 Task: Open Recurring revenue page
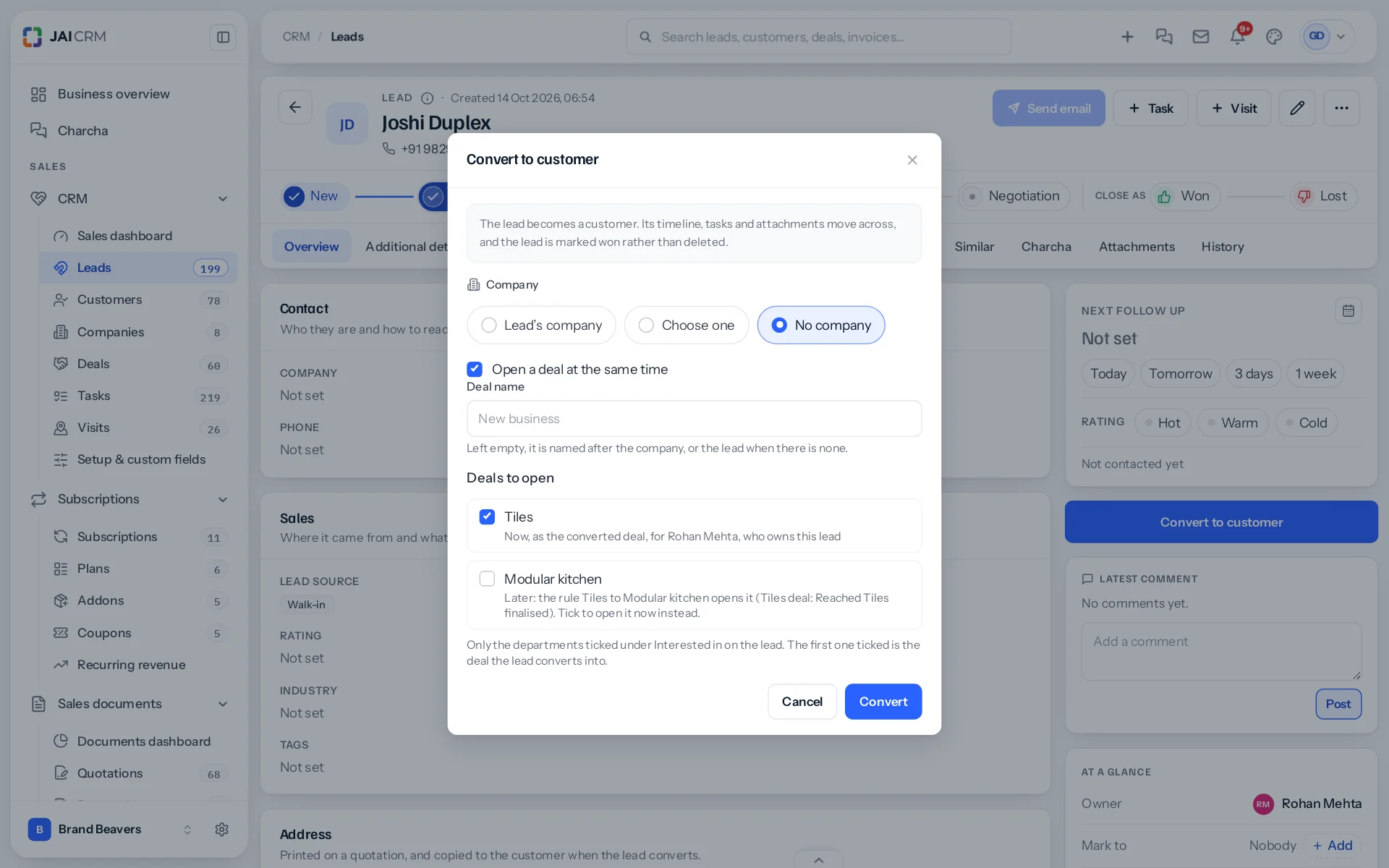point(137,665)
